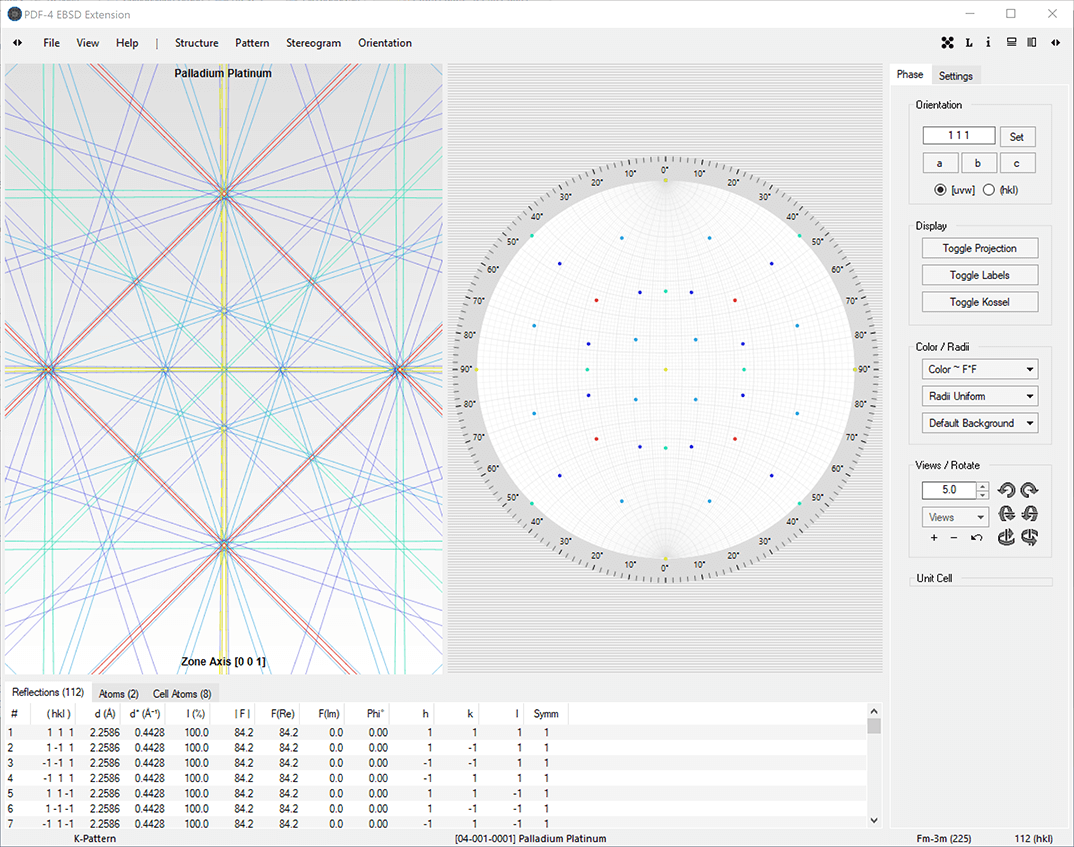Open the Radii Uniform dropdown

[x=979, y=396]
